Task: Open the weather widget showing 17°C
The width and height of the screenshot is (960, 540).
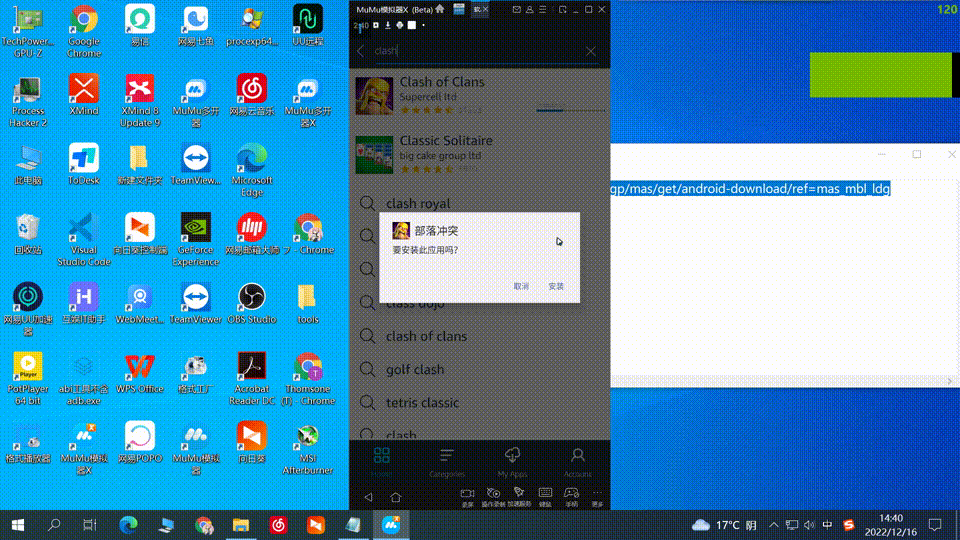Action: pos(724,525)
